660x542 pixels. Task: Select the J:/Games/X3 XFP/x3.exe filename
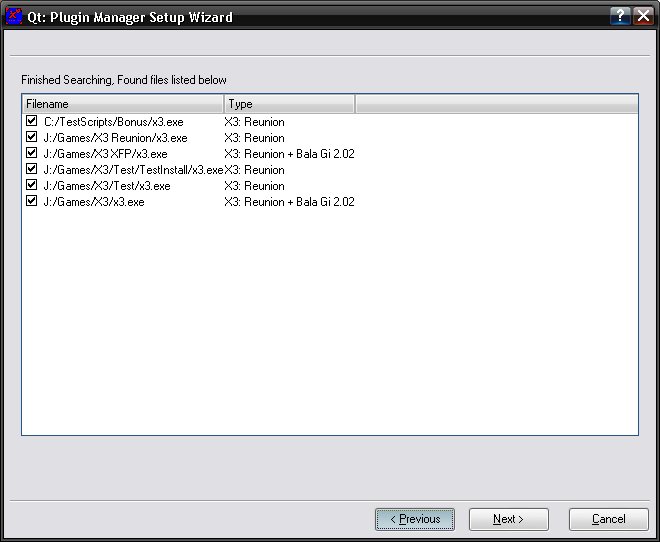point(105,154)
